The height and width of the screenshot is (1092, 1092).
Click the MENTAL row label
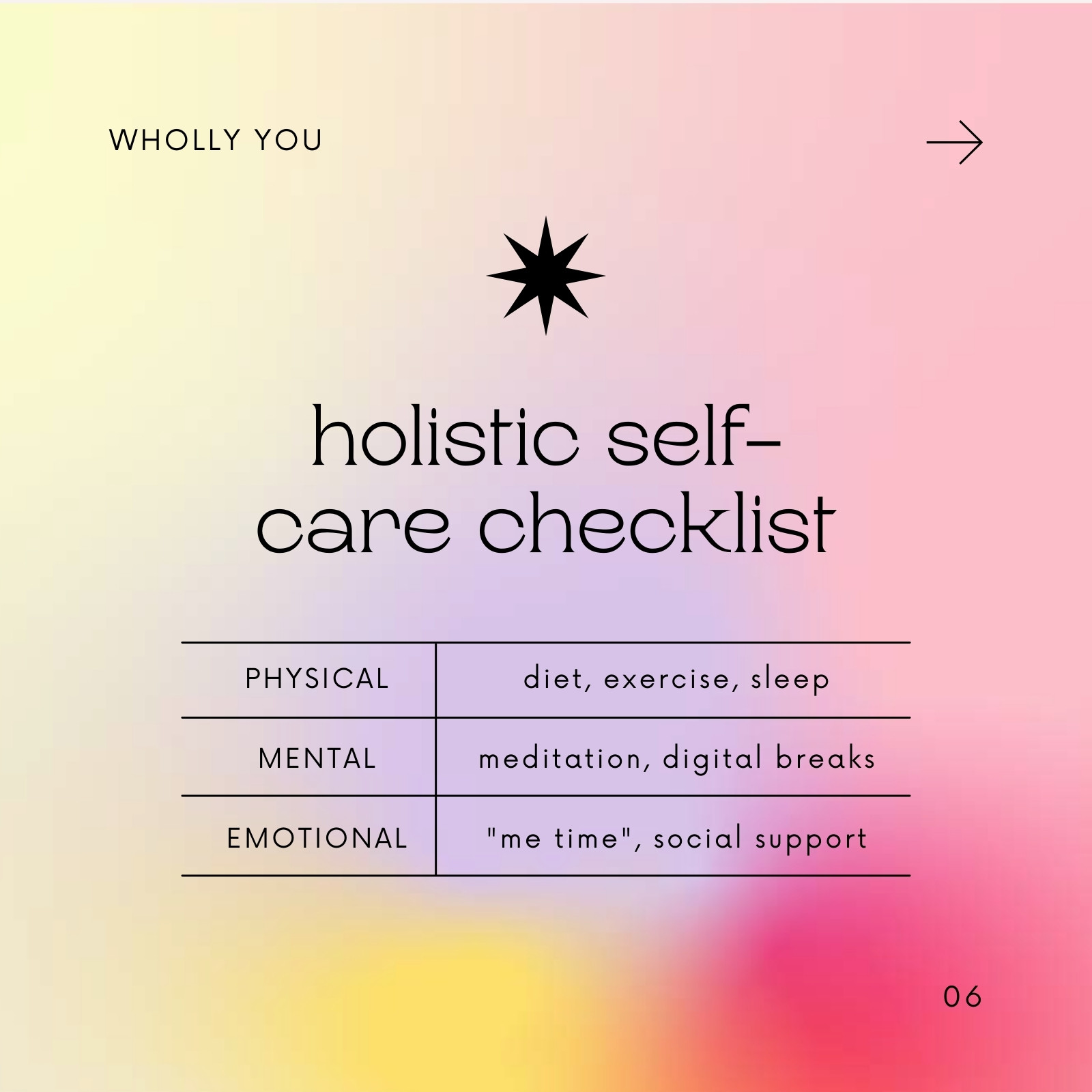click(x=317, y=759)
